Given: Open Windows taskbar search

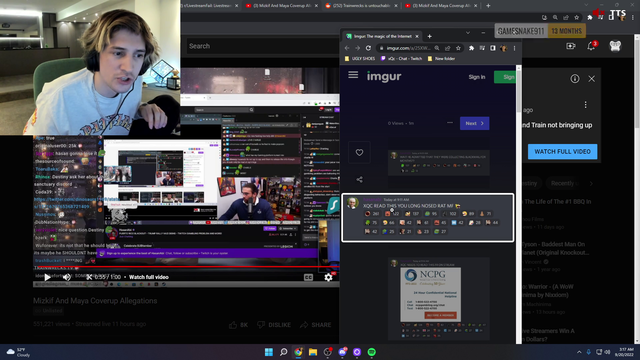Looking at the screenshot, I should (x=283, y=352).
